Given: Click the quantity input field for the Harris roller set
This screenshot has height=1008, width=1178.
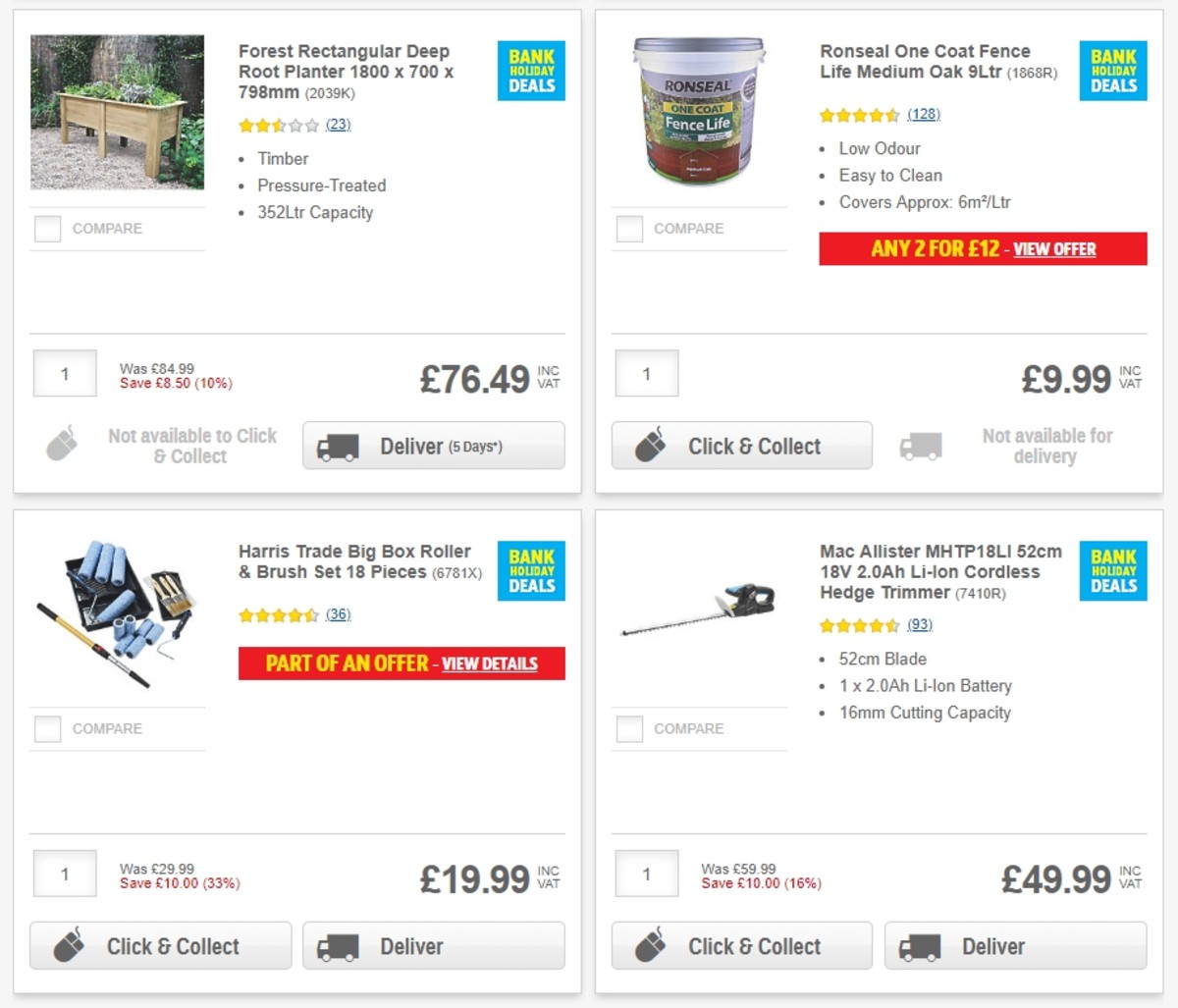Looking at the screenshot, I should click(x=64, y=873).
